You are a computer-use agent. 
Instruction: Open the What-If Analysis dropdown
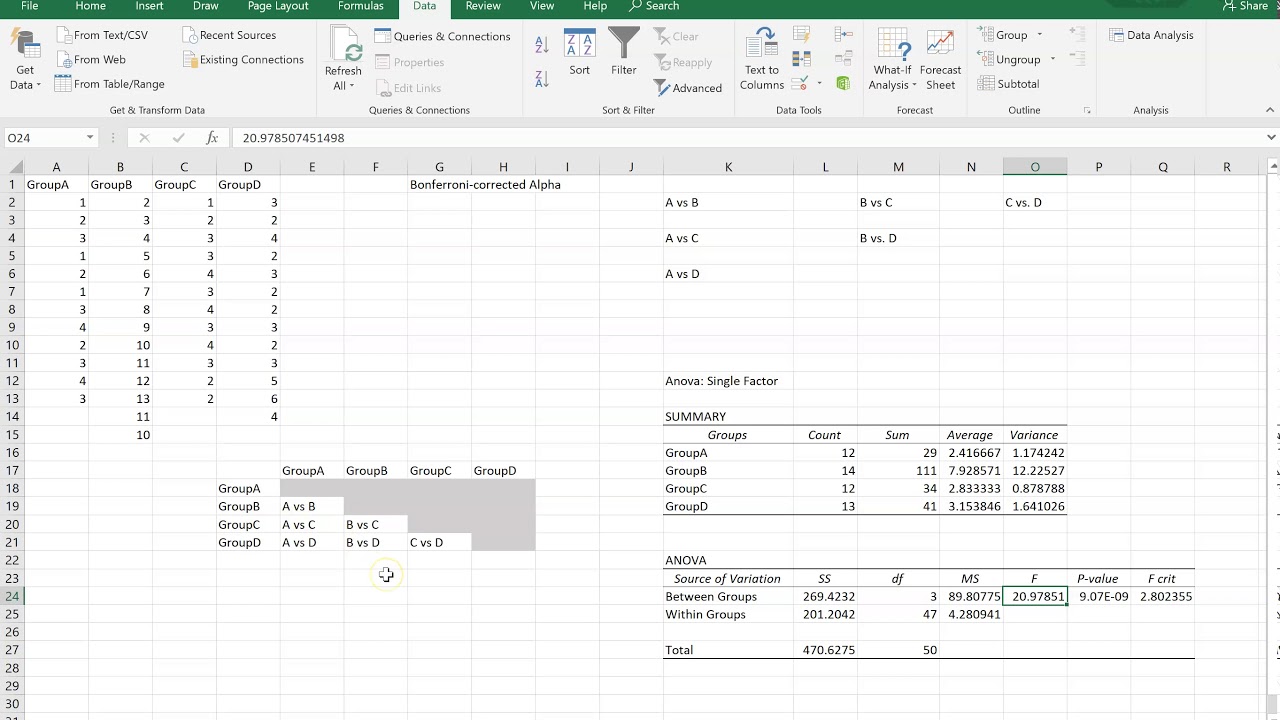click(893, 59)
